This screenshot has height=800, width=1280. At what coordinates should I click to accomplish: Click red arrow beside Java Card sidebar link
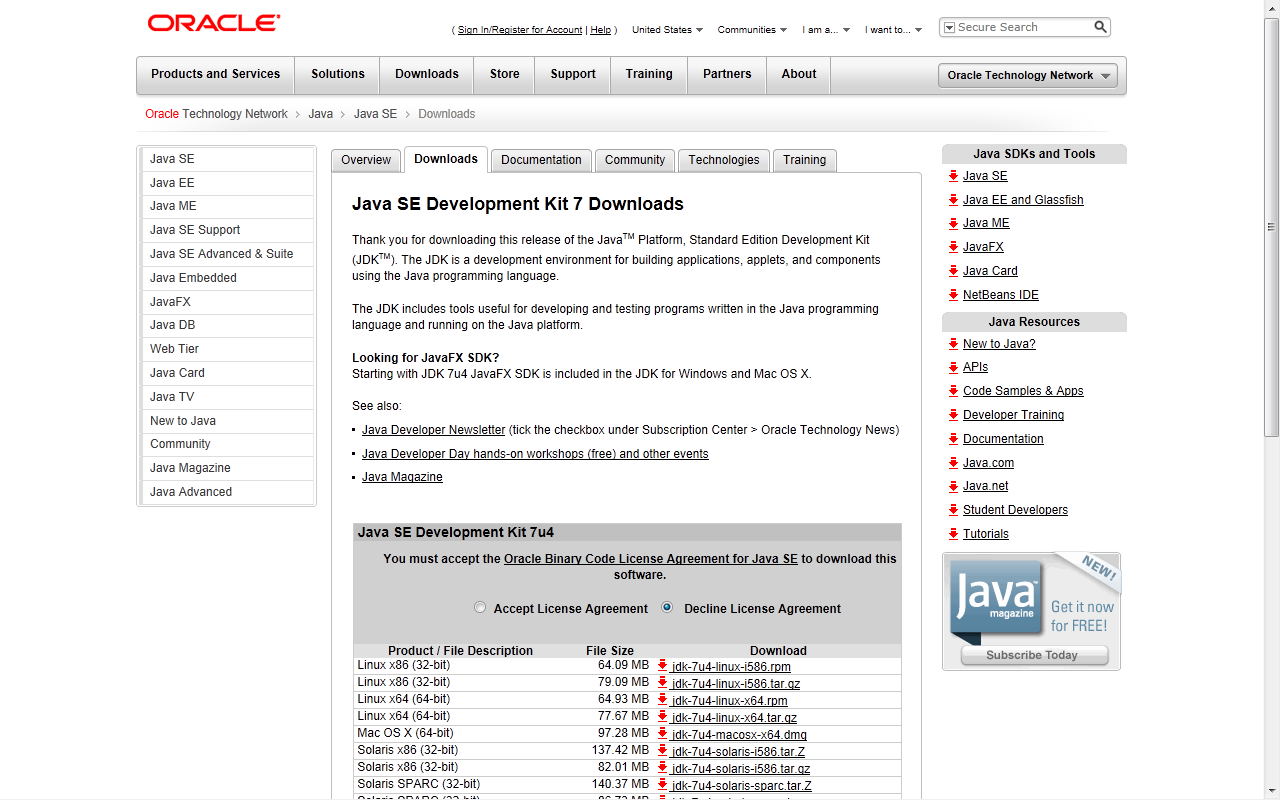click(954, 271)
